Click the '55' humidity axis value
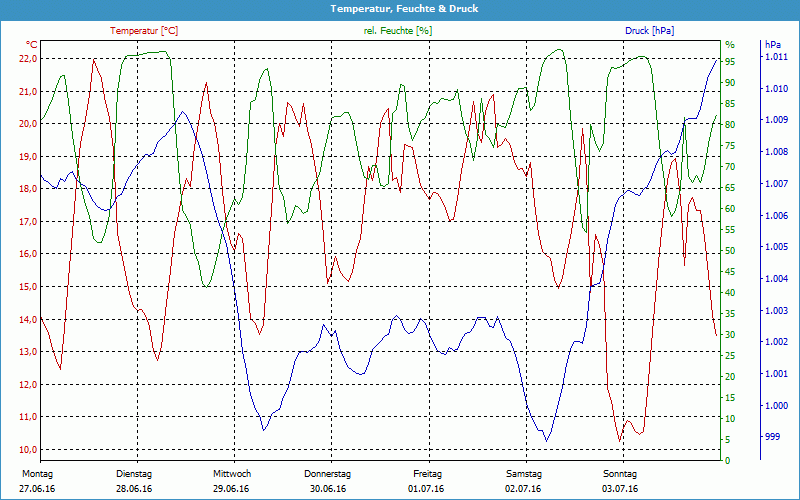The height and width of the screenshot is (500, 800). pyautogui.click(x=730, y=230)
